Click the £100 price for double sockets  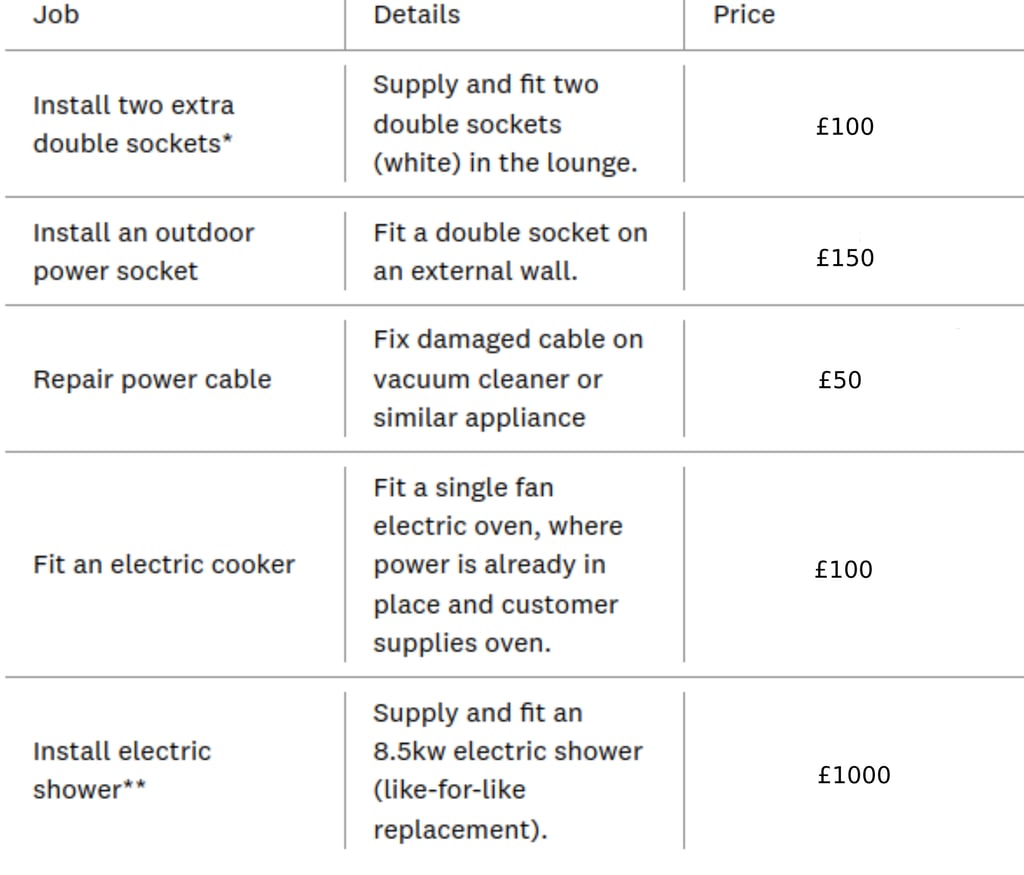coord(844,127)
